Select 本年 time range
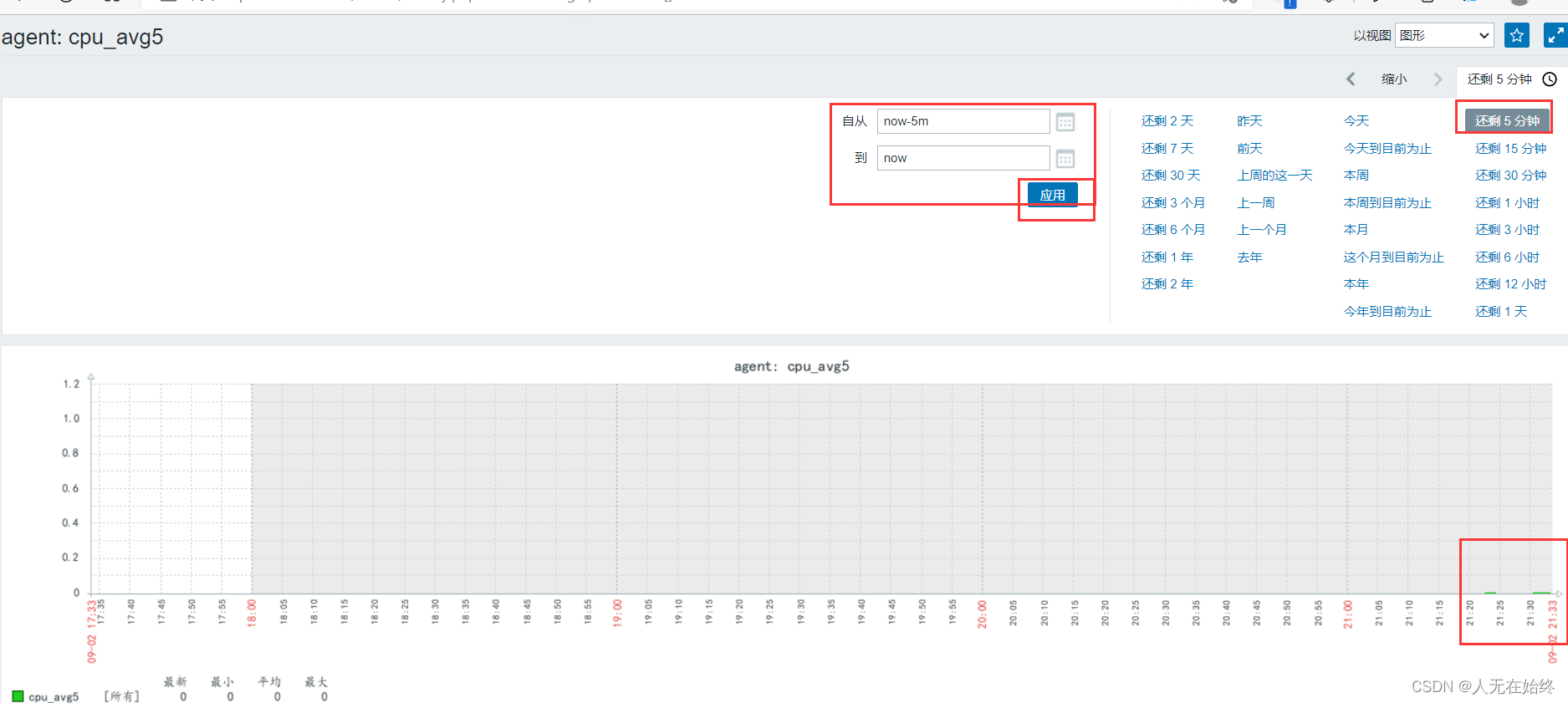 [1356, 283]
